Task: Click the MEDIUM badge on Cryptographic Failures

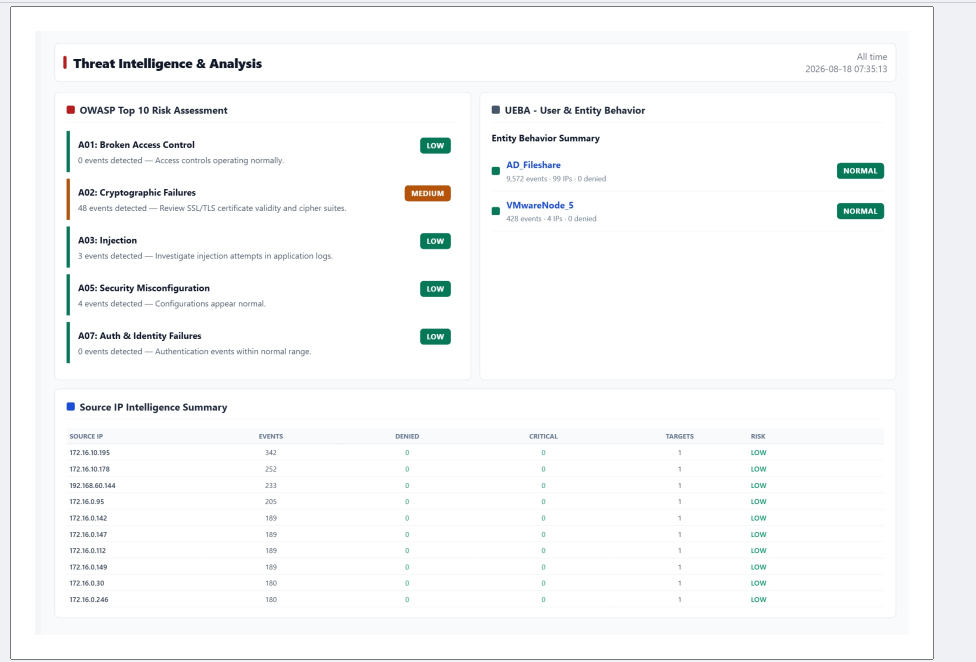Action: pyautogui.click(x=428, y=193)
